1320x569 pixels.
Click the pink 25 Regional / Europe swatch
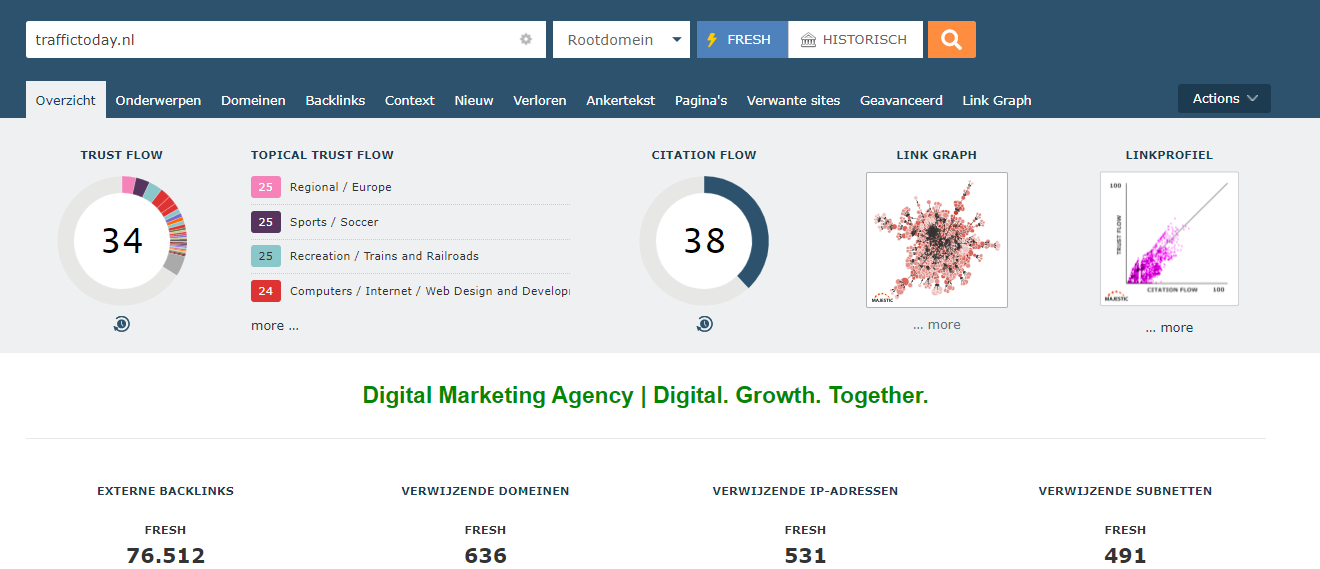coord(266,187)
